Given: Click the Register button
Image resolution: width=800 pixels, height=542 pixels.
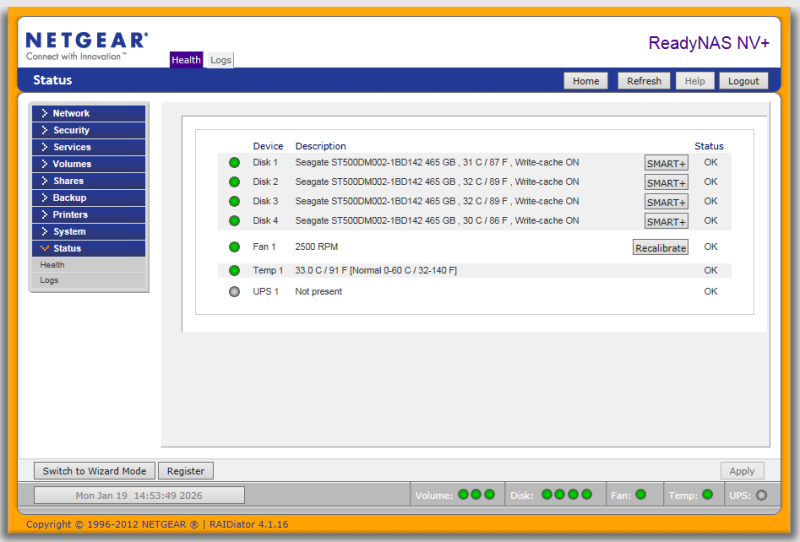Looking at the screenshot, I should click(x=186, y=471).
